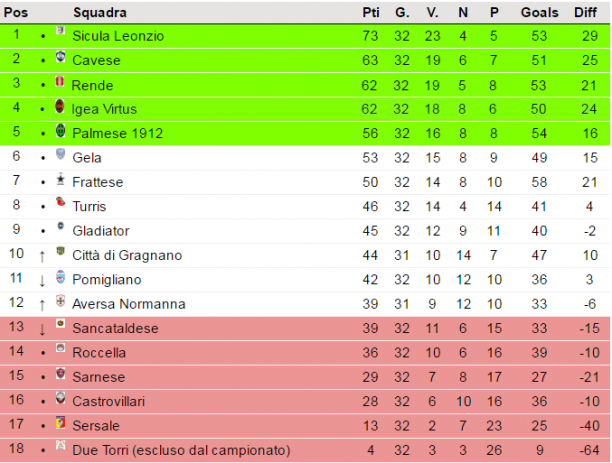The height and width of the screenshot is (463, 612).
Task: Click the Squadra column header
Action: coord(100,12)
